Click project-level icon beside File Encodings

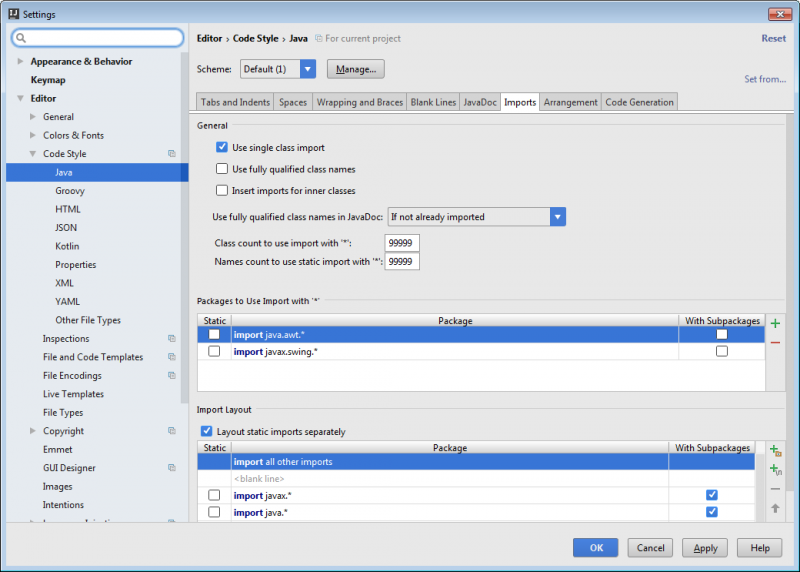point(172,376)
